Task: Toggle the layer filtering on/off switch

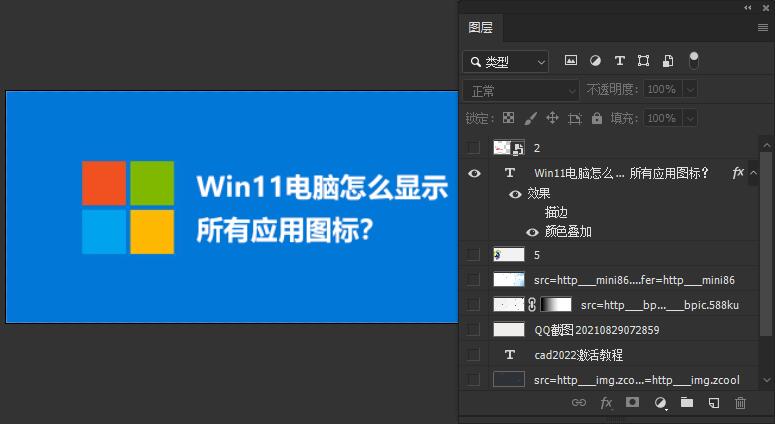Action: [x=694, y=60]
